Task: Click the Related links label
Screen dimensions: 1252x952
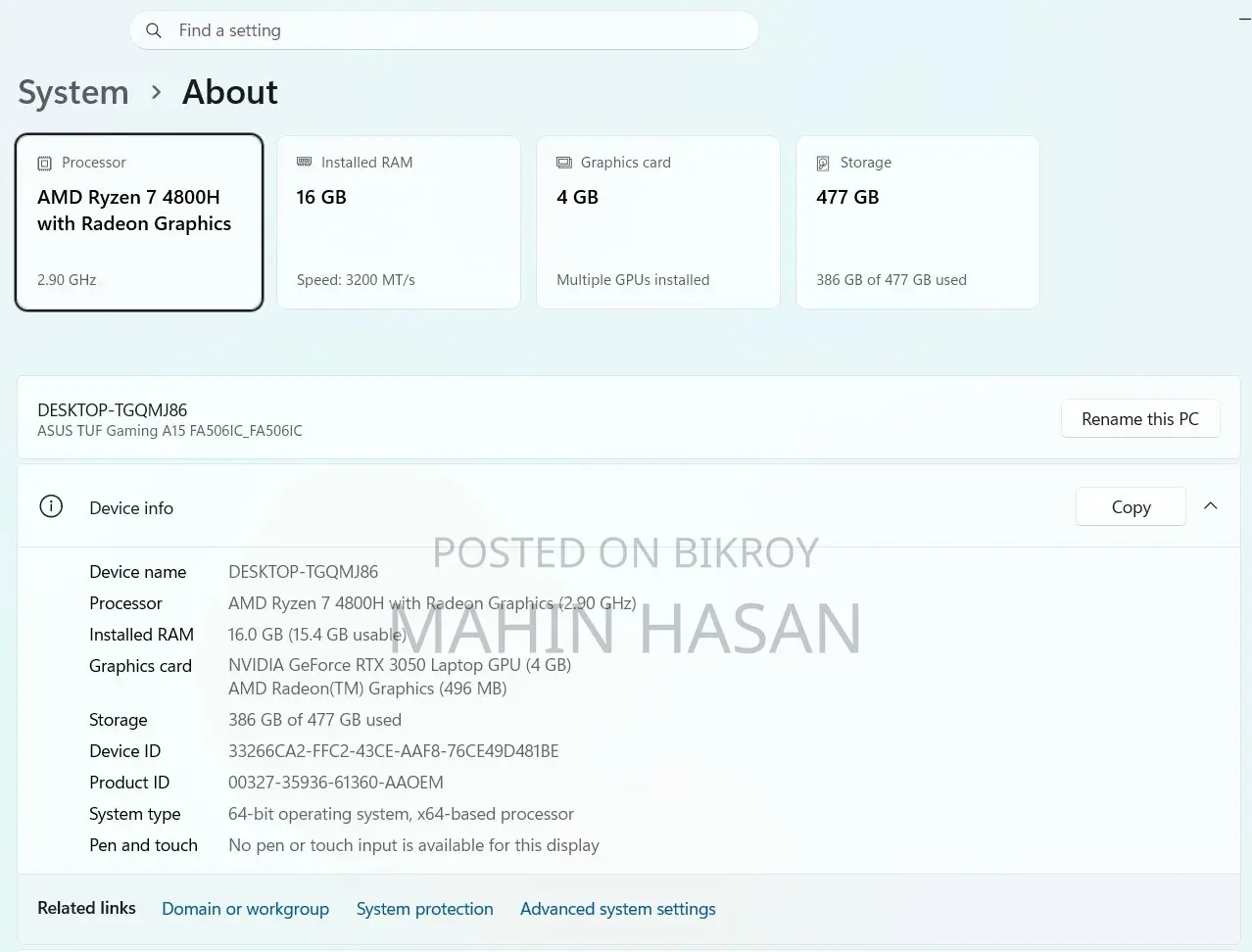Action: (86, 908)
